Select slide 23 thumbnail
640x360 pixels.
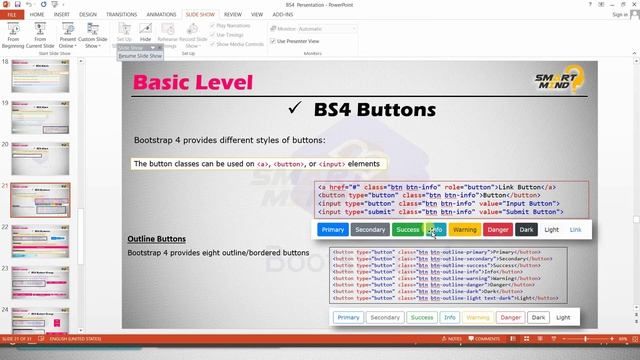click(x=40, y=282)
